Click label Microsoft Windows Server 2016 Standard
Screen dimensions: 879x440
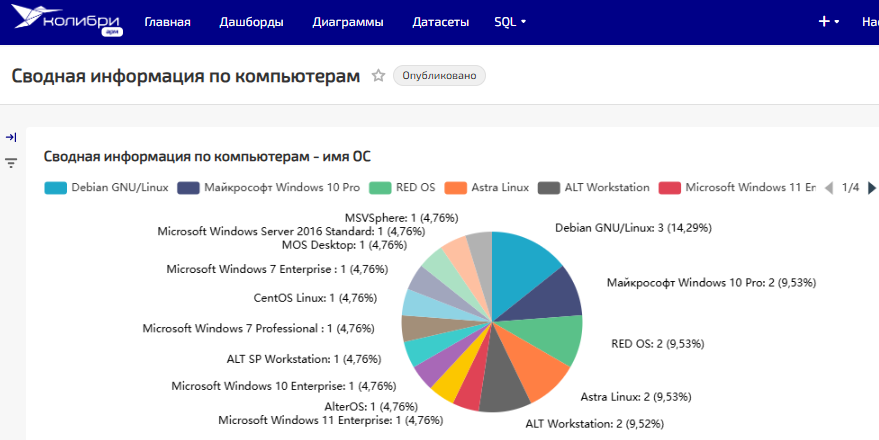click(291, 231)
